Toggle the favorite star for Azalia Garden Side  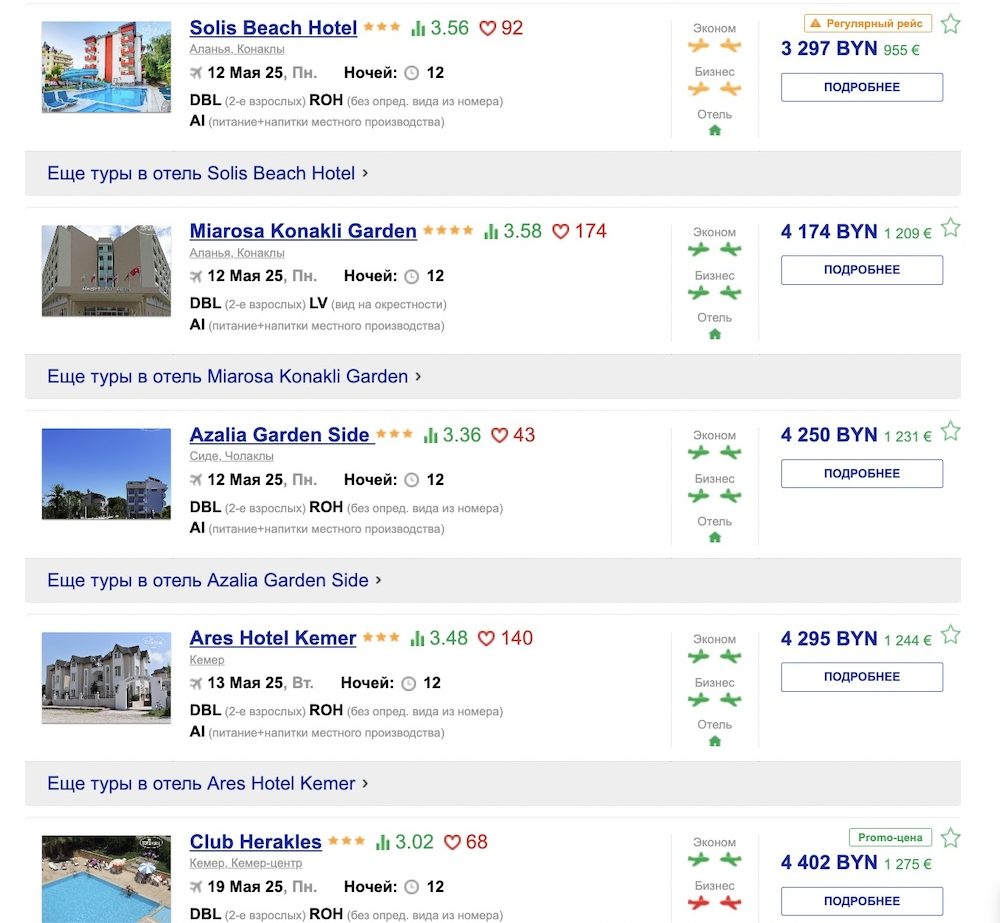point(951,431)
